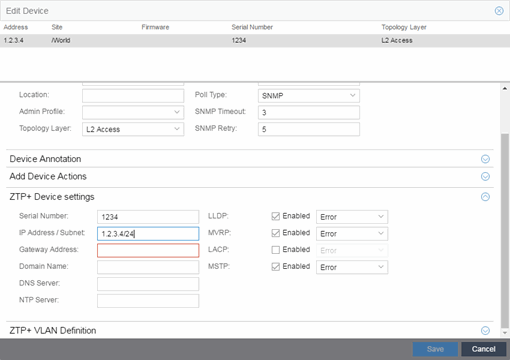The width and height of the screenshot is (510, 360).
Task: Focus the NTP Server field
Action: tap(148, 301)
